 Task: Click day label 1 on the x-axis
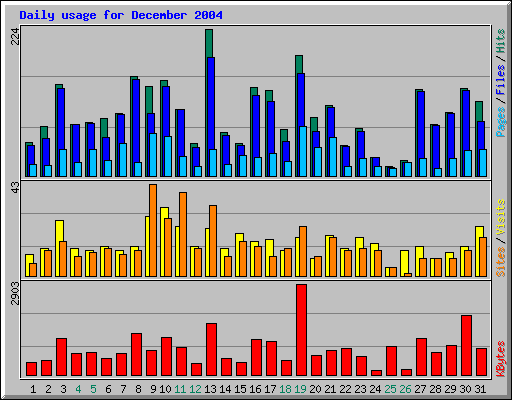point(33,389)
